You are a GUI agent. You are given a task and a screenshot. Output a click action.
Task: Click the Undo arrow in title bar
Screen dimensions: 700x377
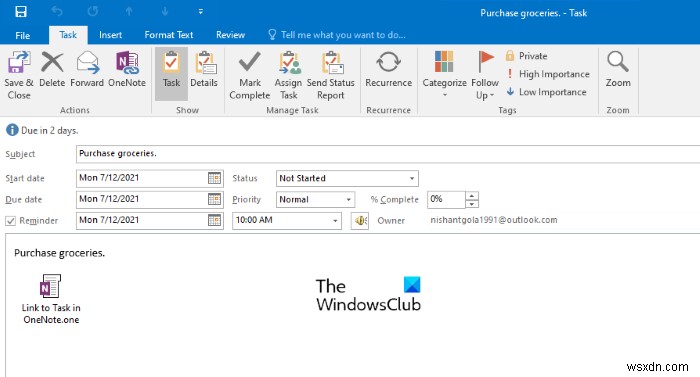[57, 11]
